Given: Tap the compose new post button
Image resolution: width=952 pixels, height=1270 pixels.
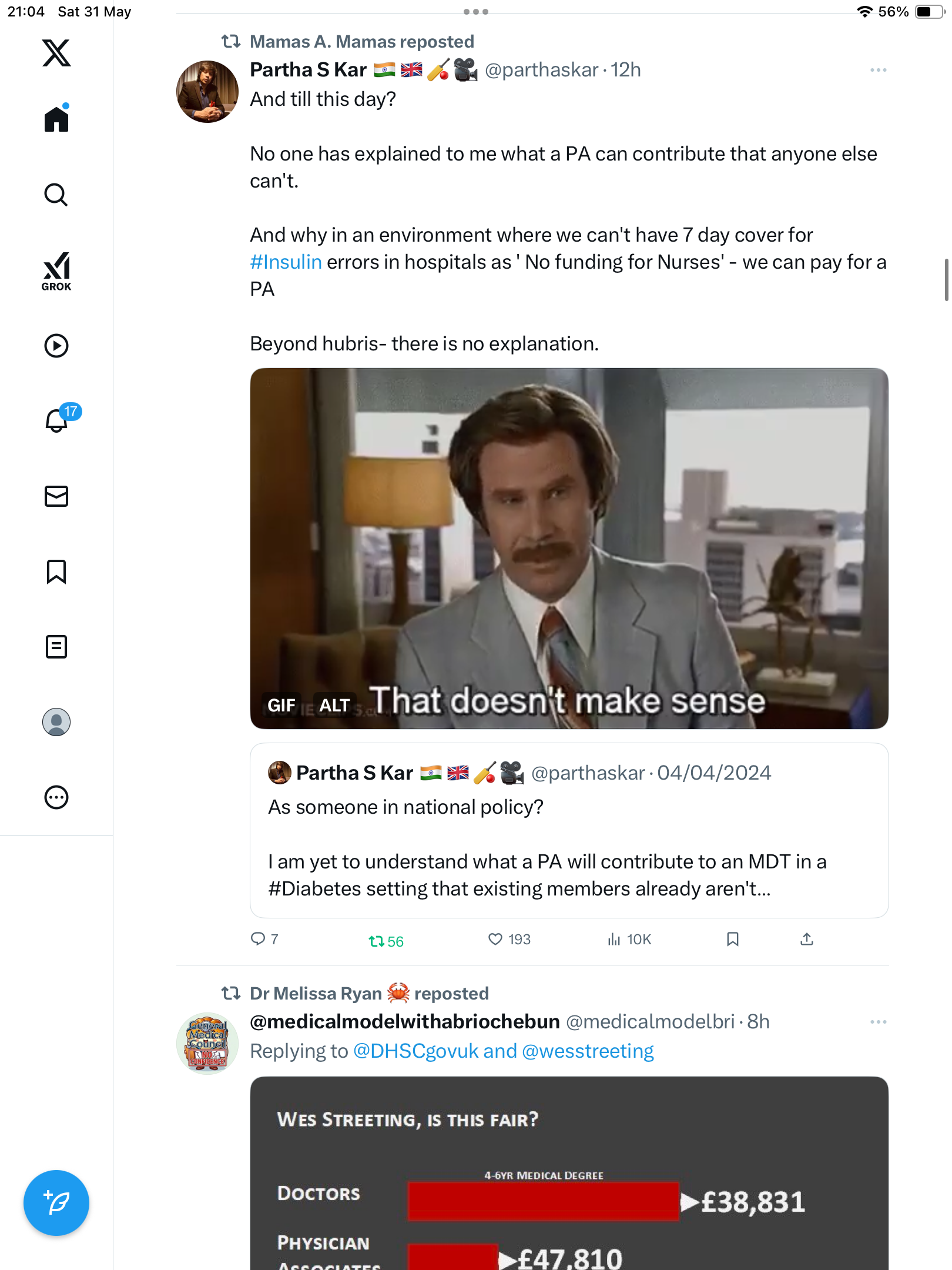Looking at the screenshot, I should pyautogui.click(x=56, y=1203).
